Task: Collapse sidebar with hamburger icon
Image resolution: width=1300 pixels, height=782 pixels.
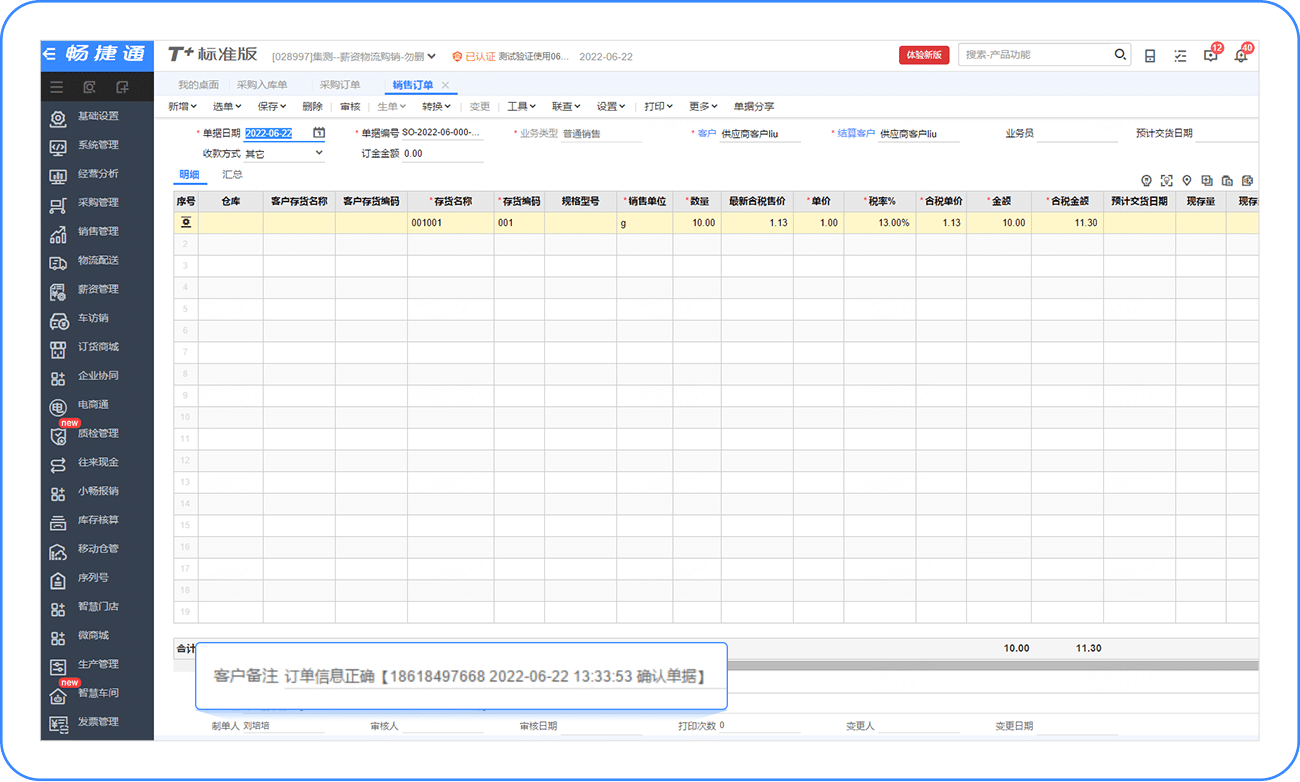Action: [x=57, y=87]
